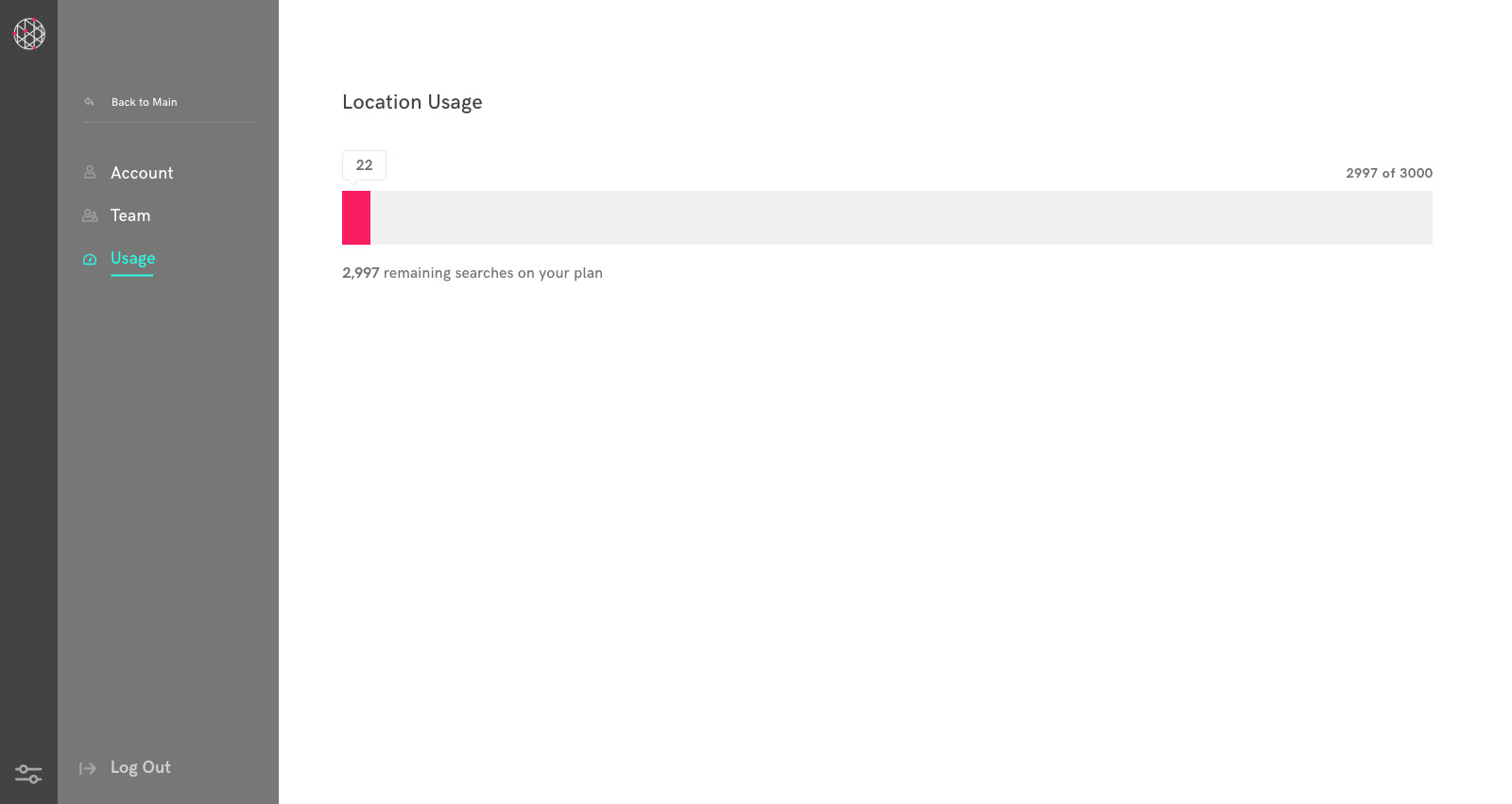Click the Account person icon
Screen dimensions: 1512x804
pyautogui.click(x=90, y=172)
